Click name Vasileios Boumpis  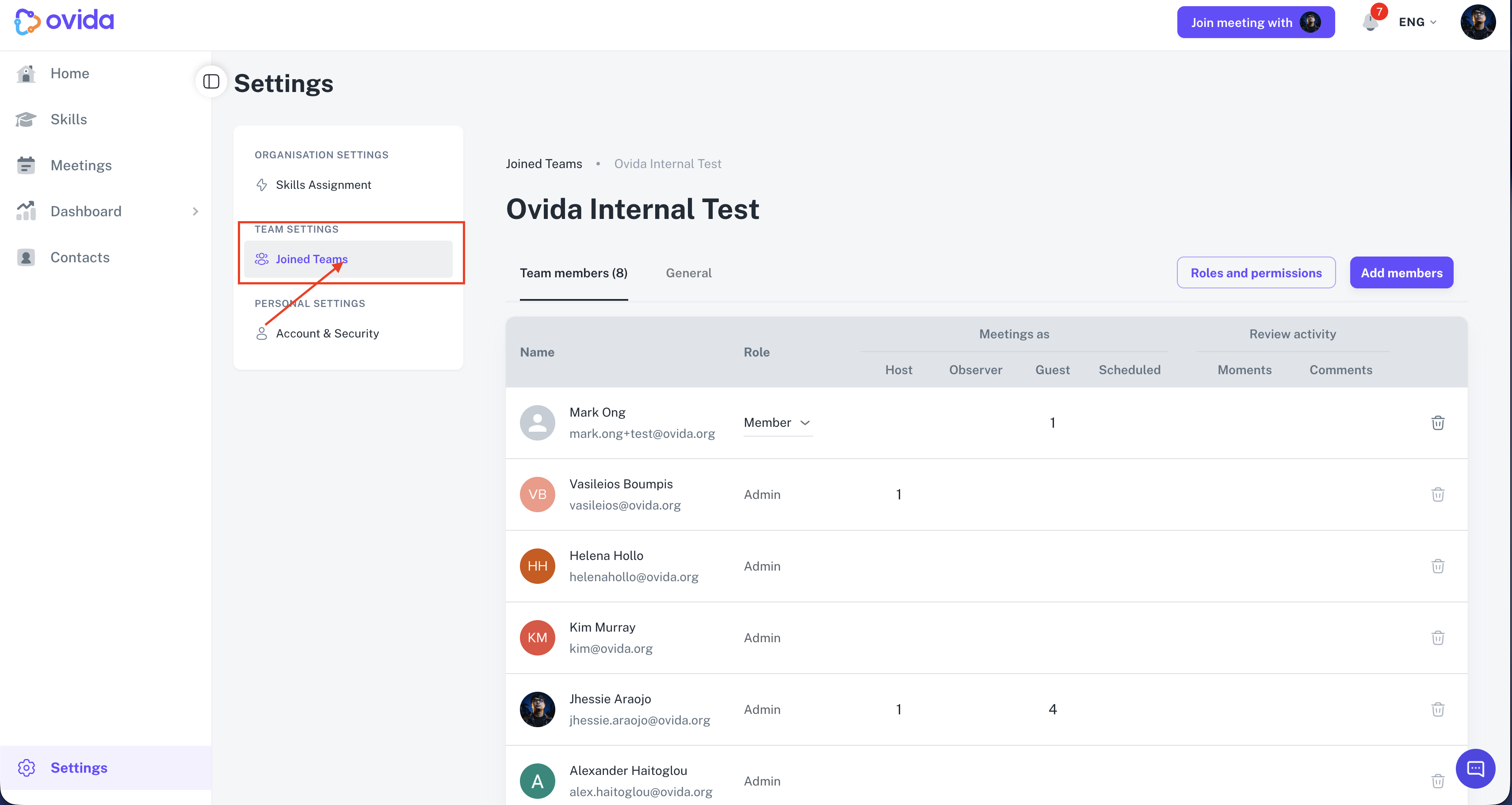click(621, 484)
